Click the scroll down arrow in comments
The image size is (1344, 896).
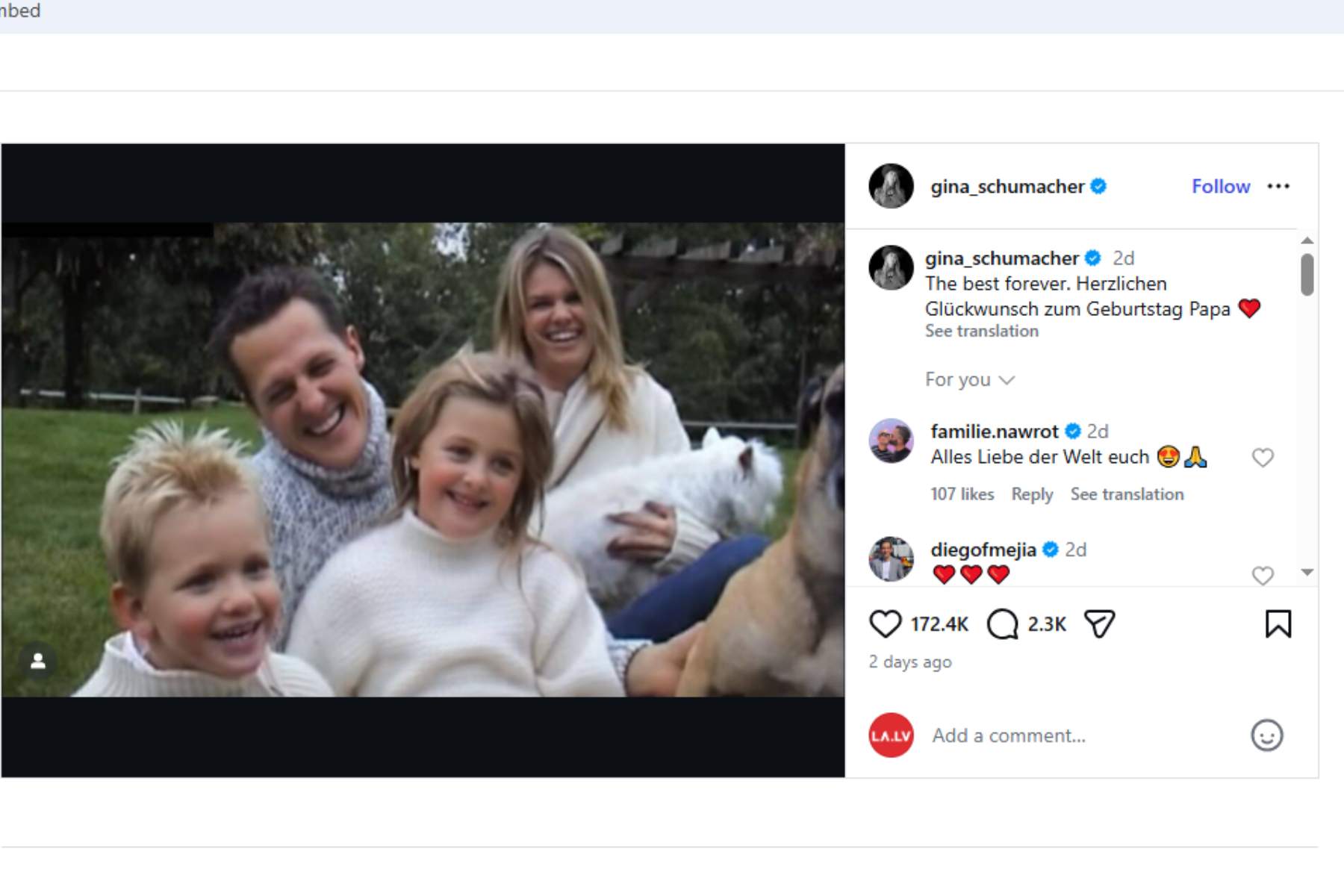pos(1307,572)
